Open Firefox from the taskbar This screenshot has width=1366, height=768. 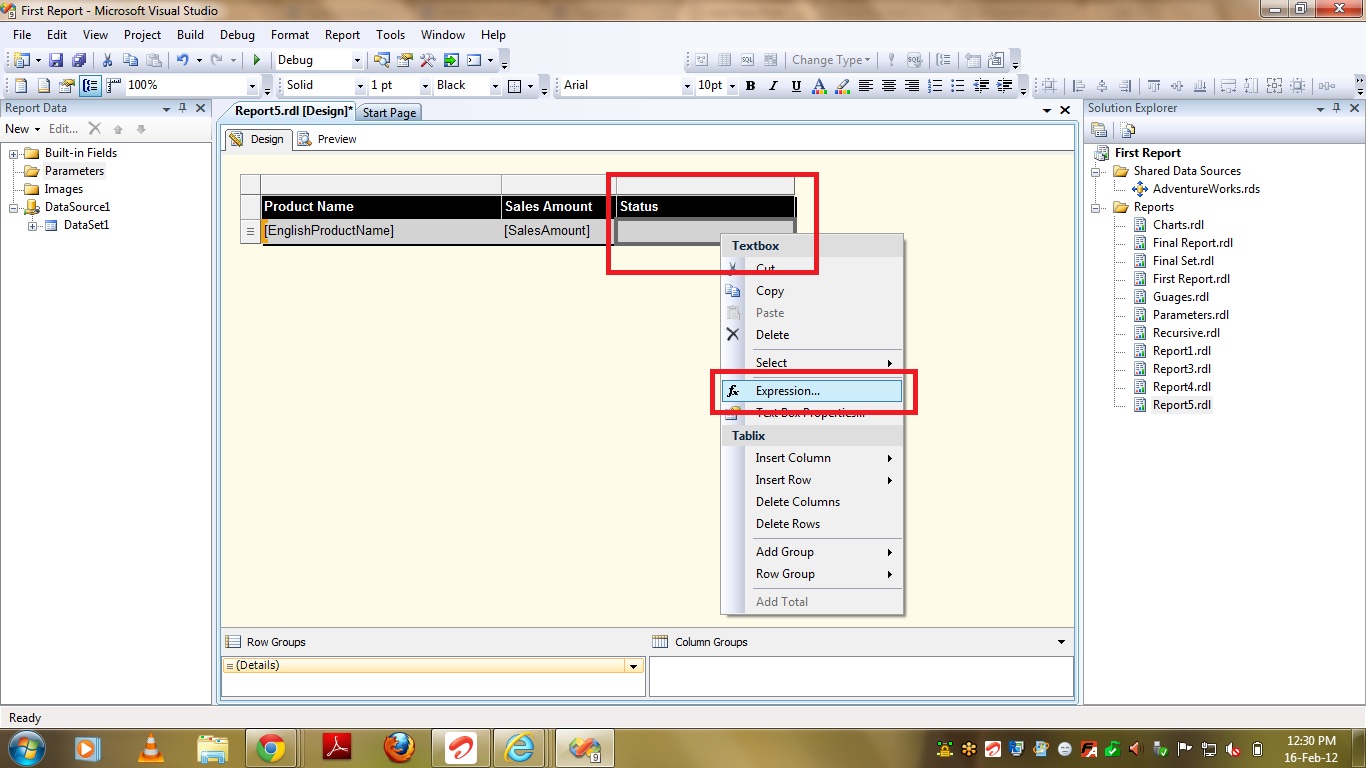pos(399,747)
